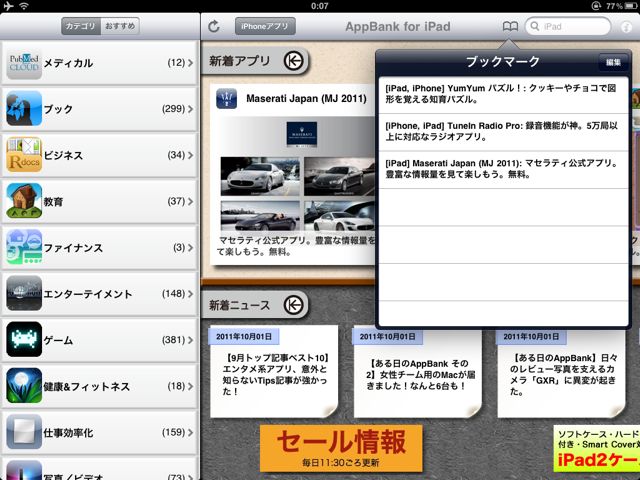Tap the space invader ゲーム icon

tap(24, 340)
